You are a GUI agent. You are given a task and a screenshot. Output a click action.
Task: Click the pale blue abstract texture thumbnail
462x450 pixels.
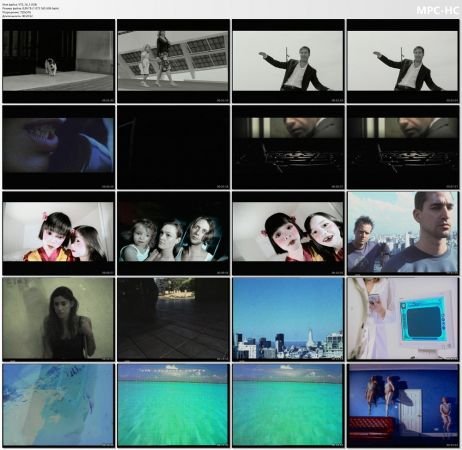tap(58, 405)
